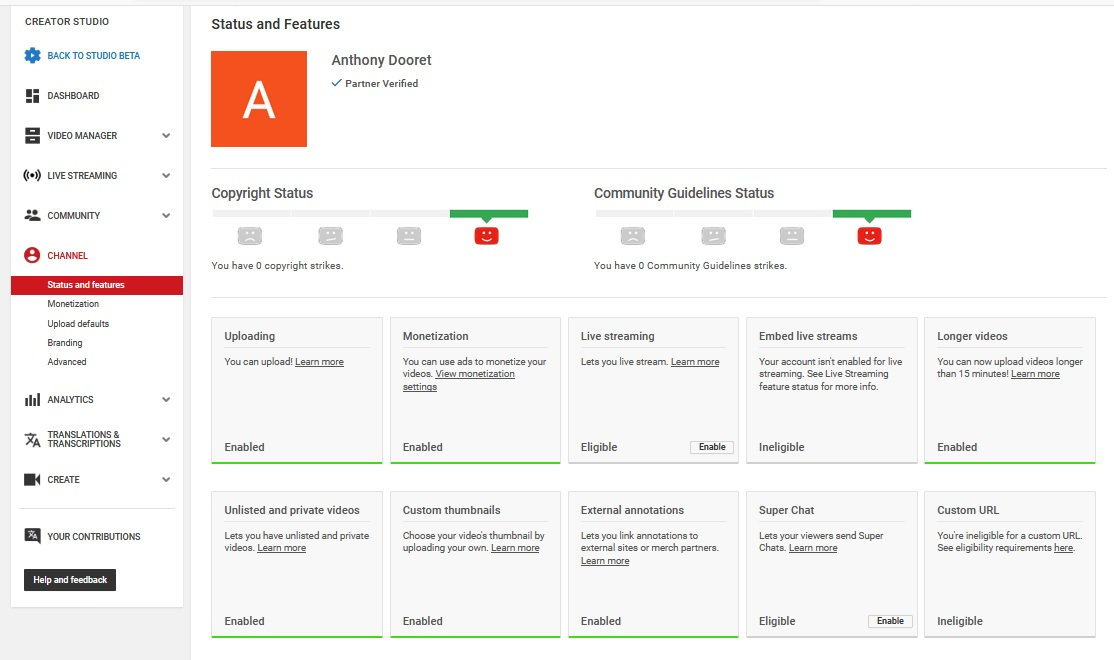Click the Enabled status in Monetization card
This screenshot has height=660, width=1114.
tap(423, 447)
